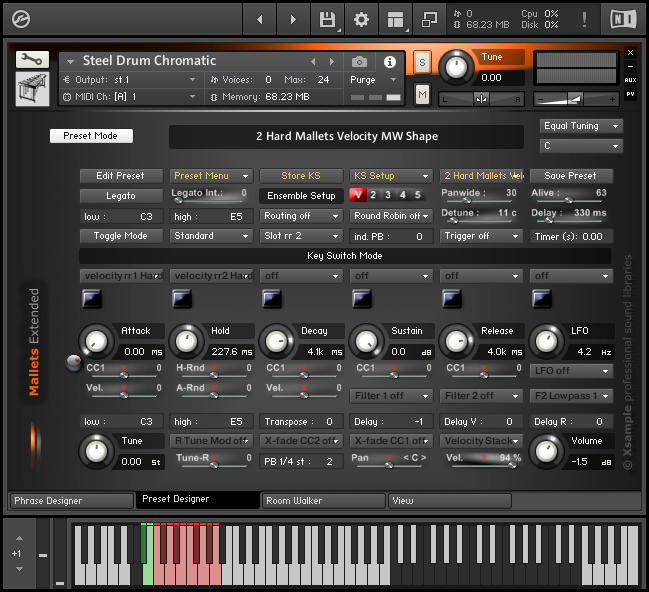Adjust the stereo pan L-R slider
Viewport: 649px width, 592px height.
tap(481, 99)
